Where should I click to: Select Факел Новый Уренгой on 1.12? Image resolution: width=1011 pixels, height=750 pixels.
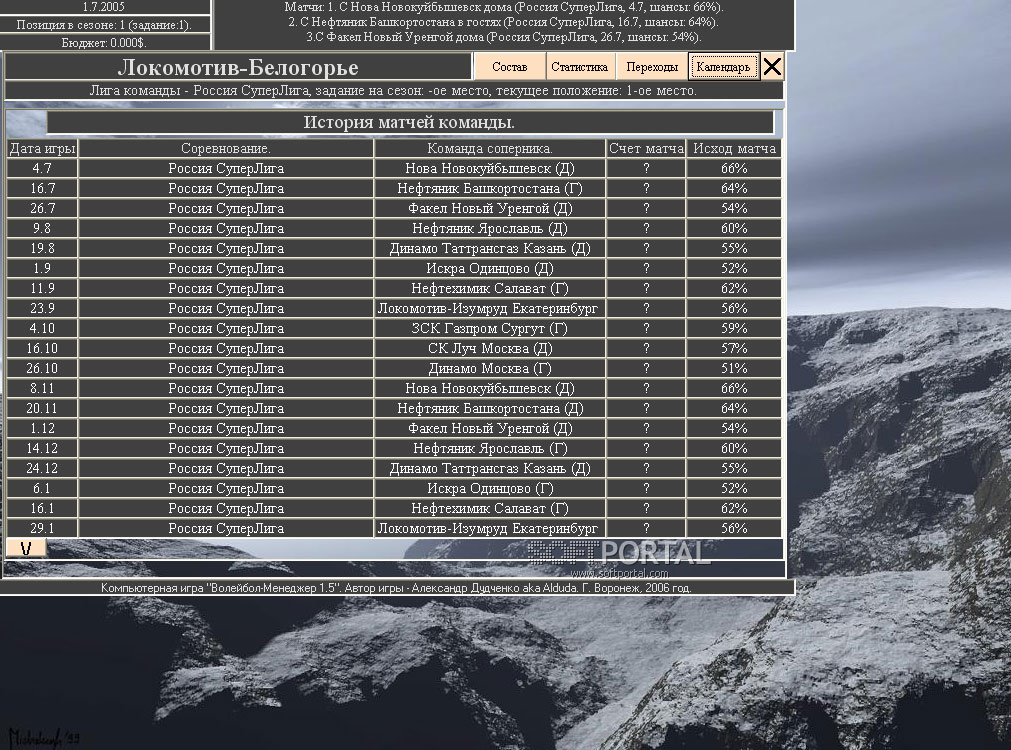click(x=490, y=428)
